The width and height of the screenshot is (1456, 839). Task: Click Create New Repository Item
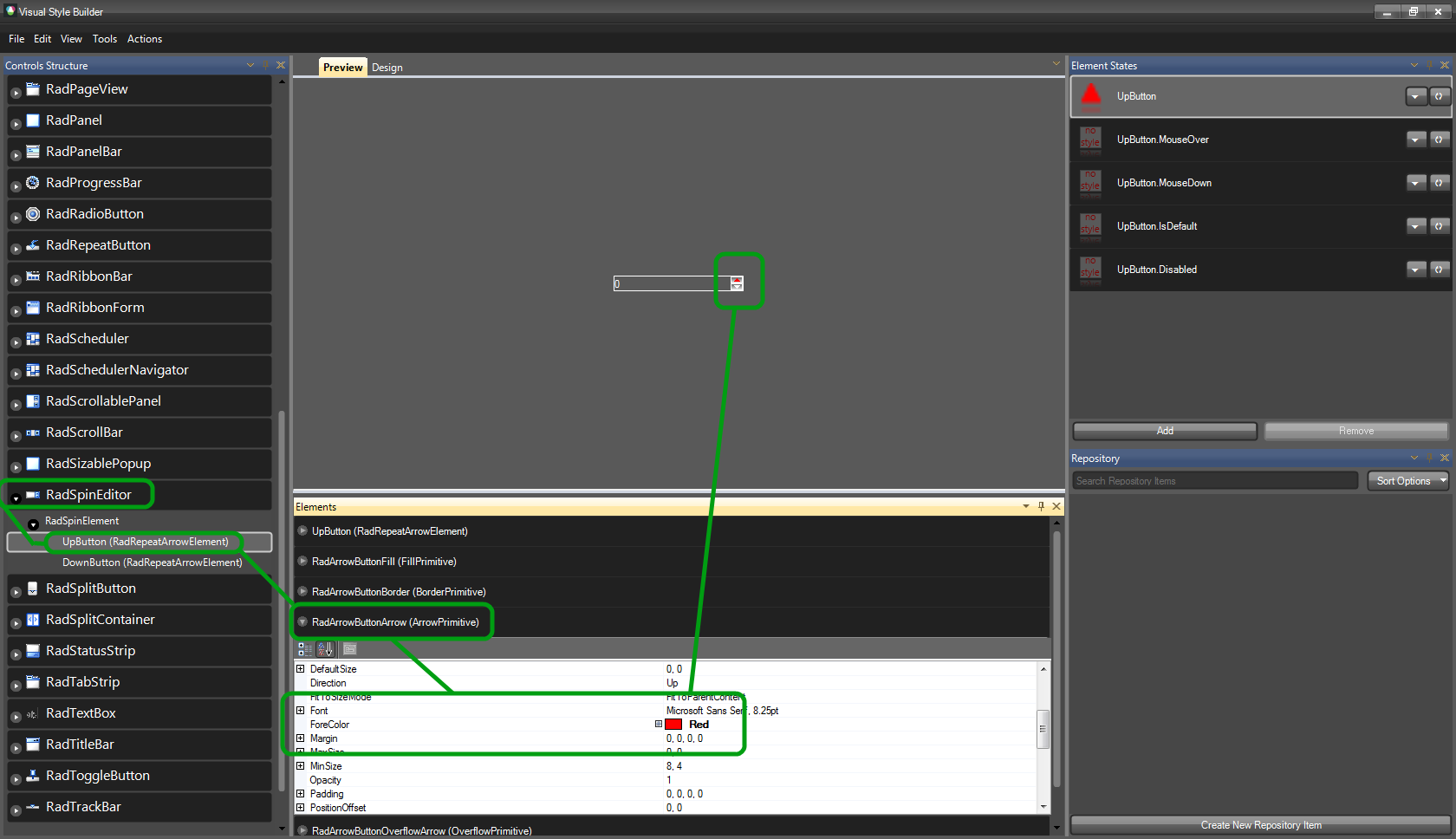1261,825
